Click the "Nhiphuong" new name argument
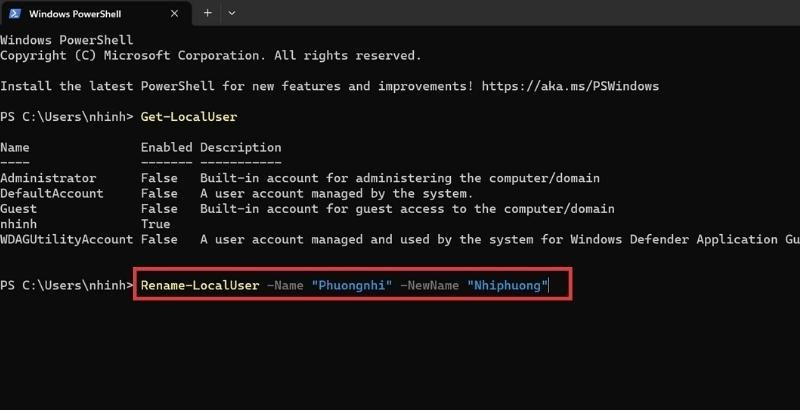 point(507,285)
